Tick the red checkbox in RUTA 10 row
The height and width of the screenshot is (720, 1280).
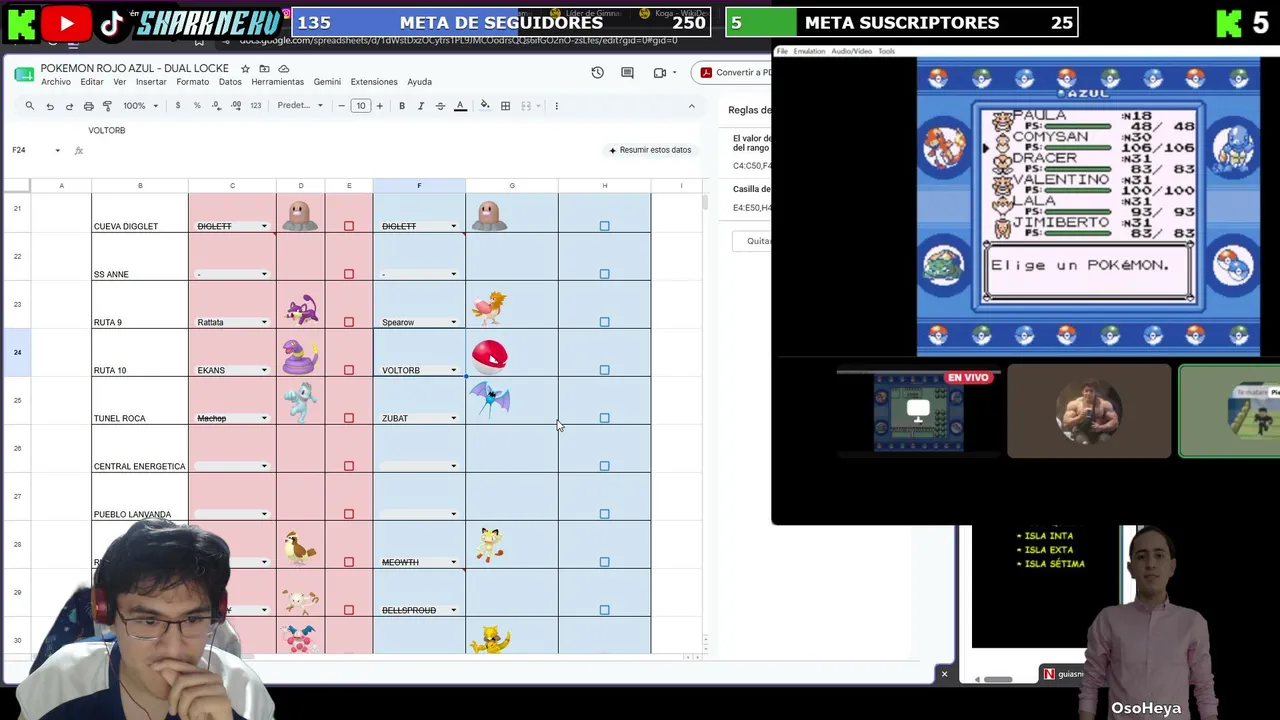[349, 370]
